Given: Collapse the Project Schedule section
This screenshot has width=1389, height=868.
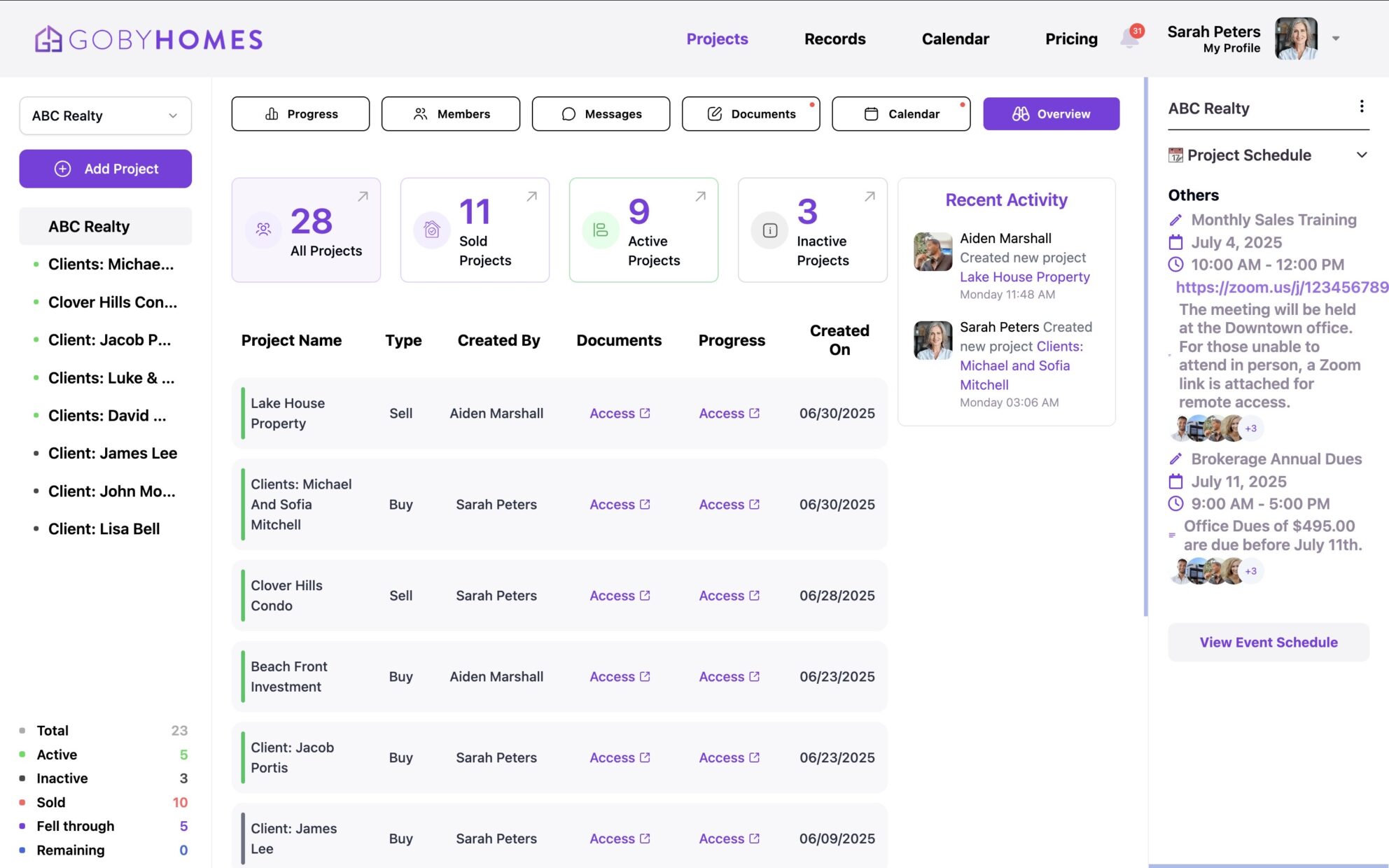Looking at the screenshot, I should pyautogui.click(x=1361, y=155).
